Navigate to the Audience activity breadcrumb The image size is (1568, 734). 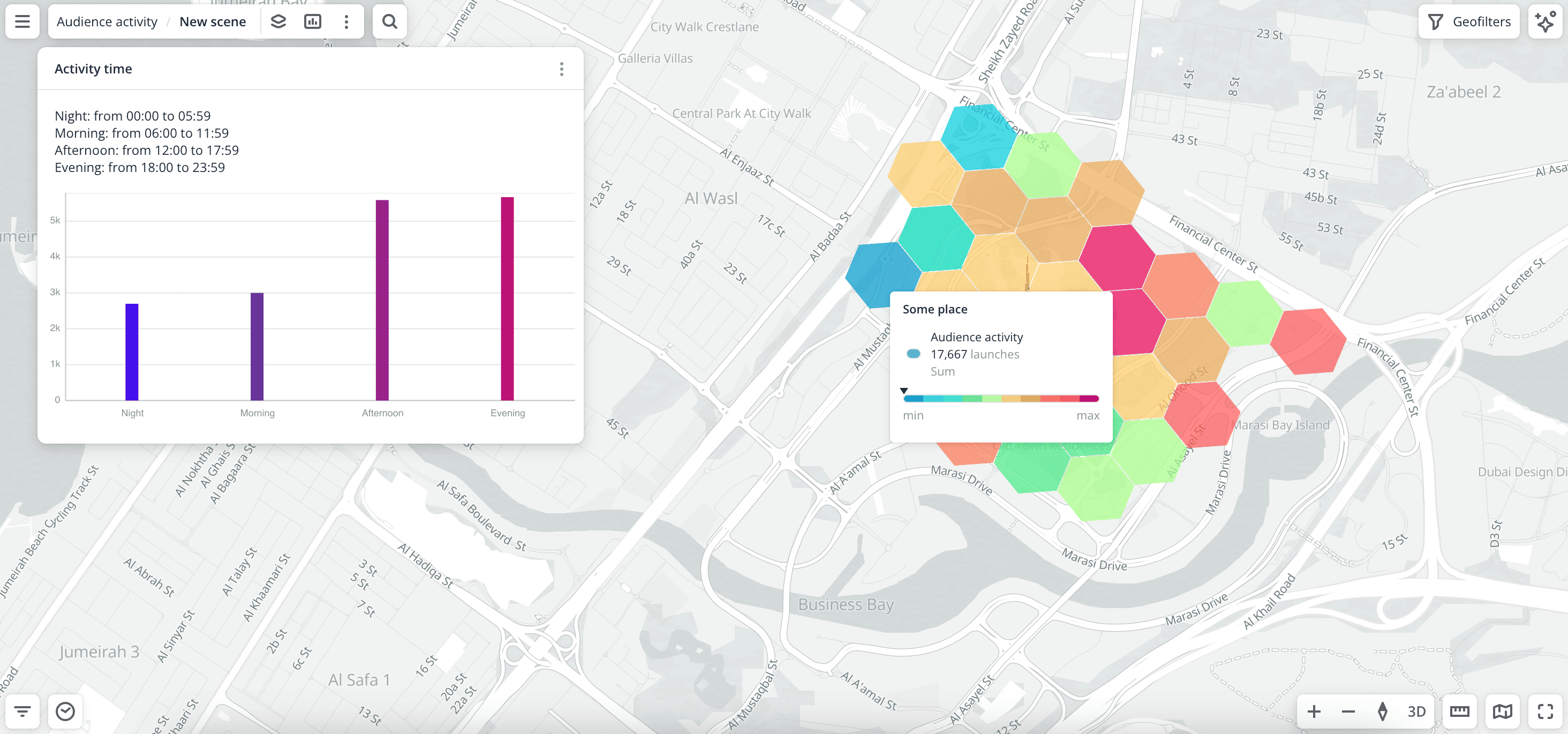point(107,21)
